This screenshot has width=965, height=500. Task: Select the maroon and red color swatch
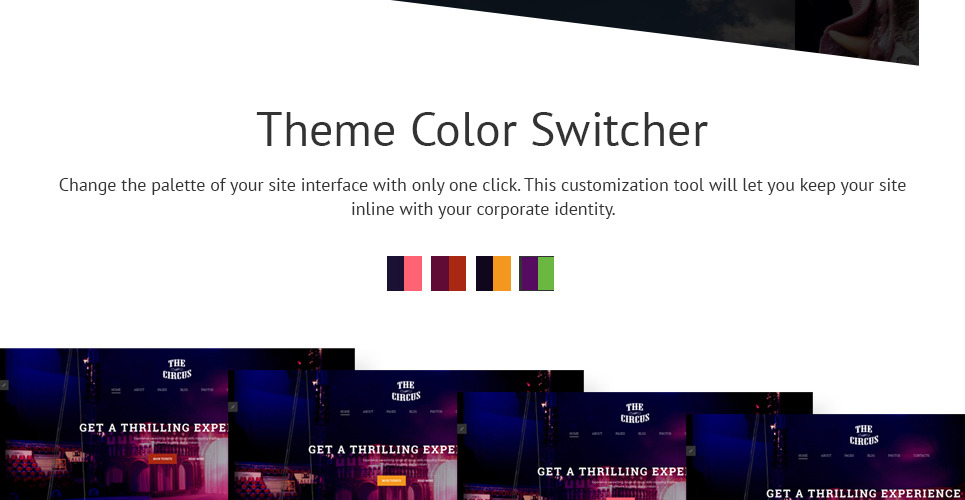click(x=448, y=273)
